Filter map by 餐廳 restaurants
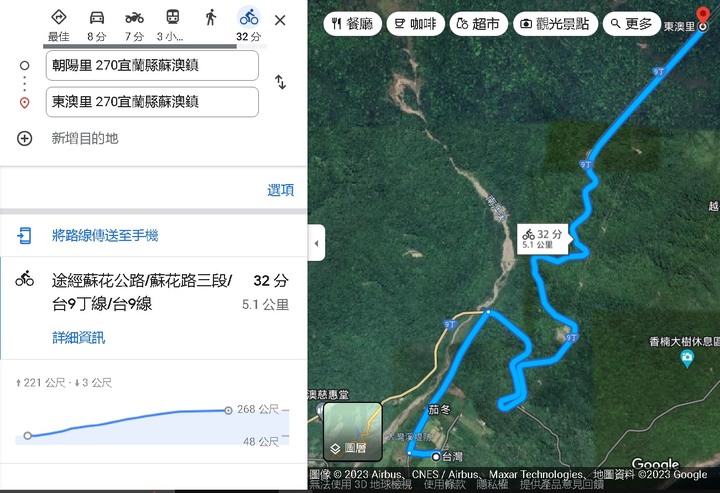720x493 pixels. (x=353, y=23)
